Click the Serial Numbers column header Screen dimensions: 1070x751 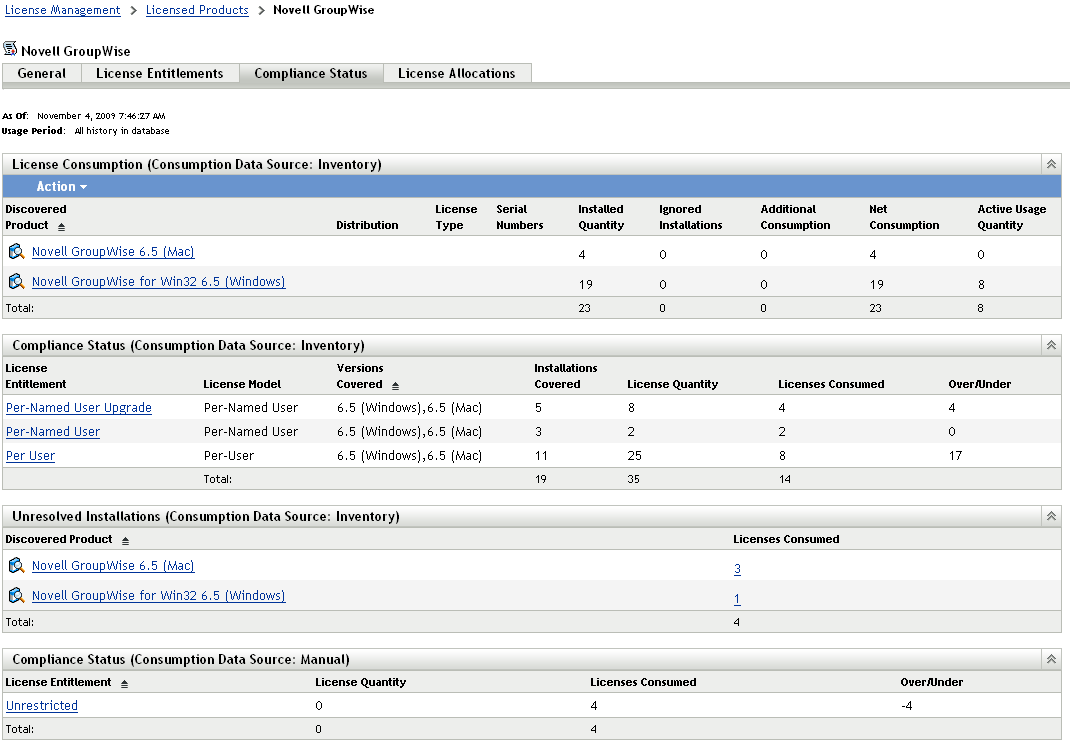[519, 217]
